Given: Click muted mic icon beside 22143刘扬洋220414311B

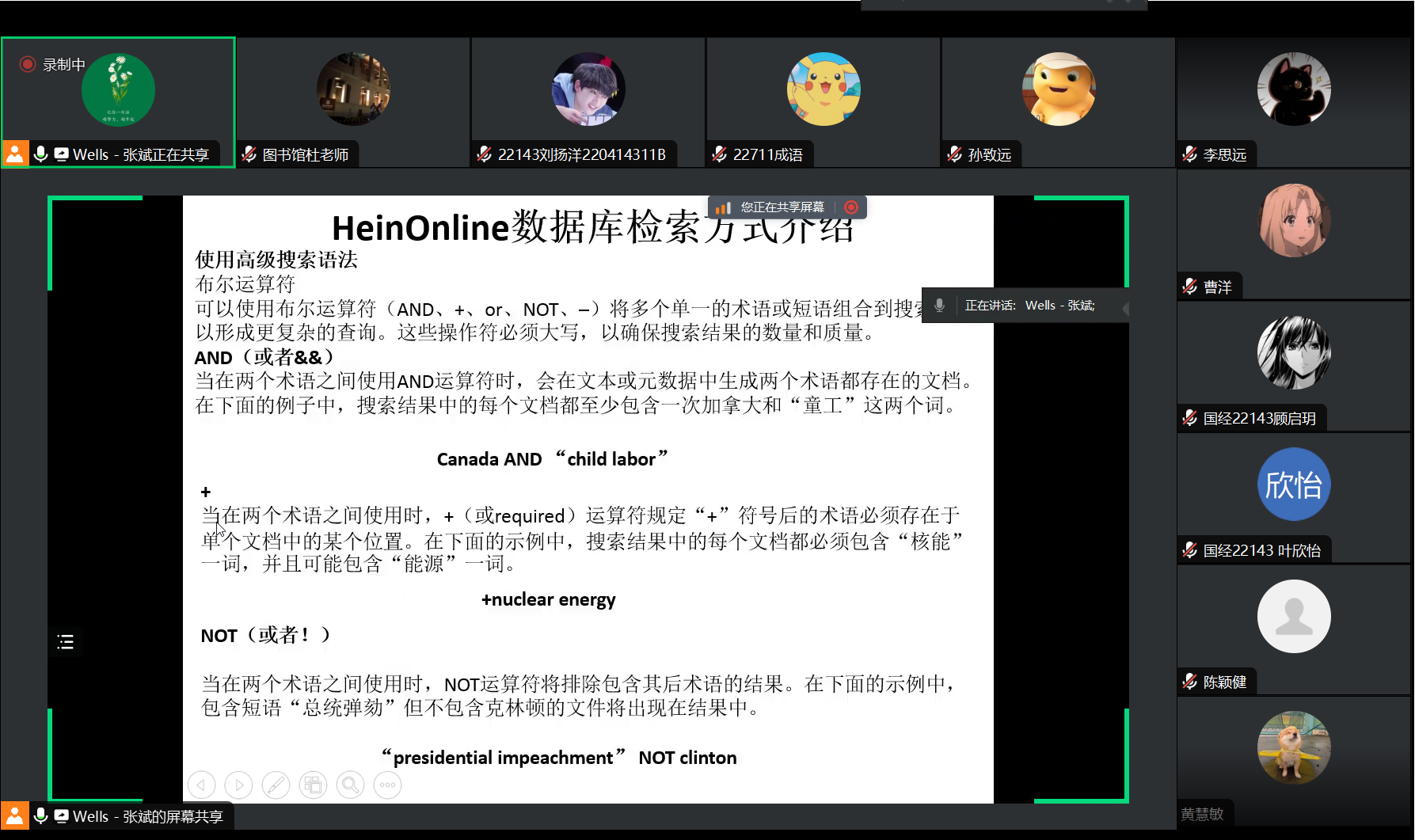Looking at the screenshot, I should (485, 154).
